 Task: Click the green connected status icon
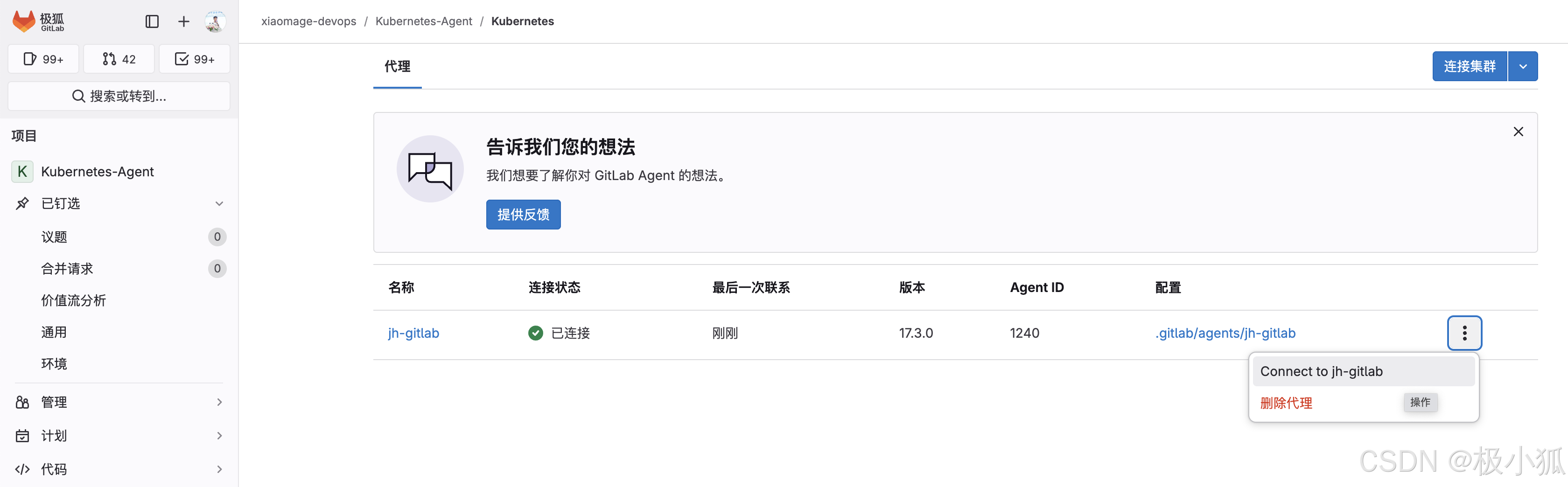tap(536, 333)
